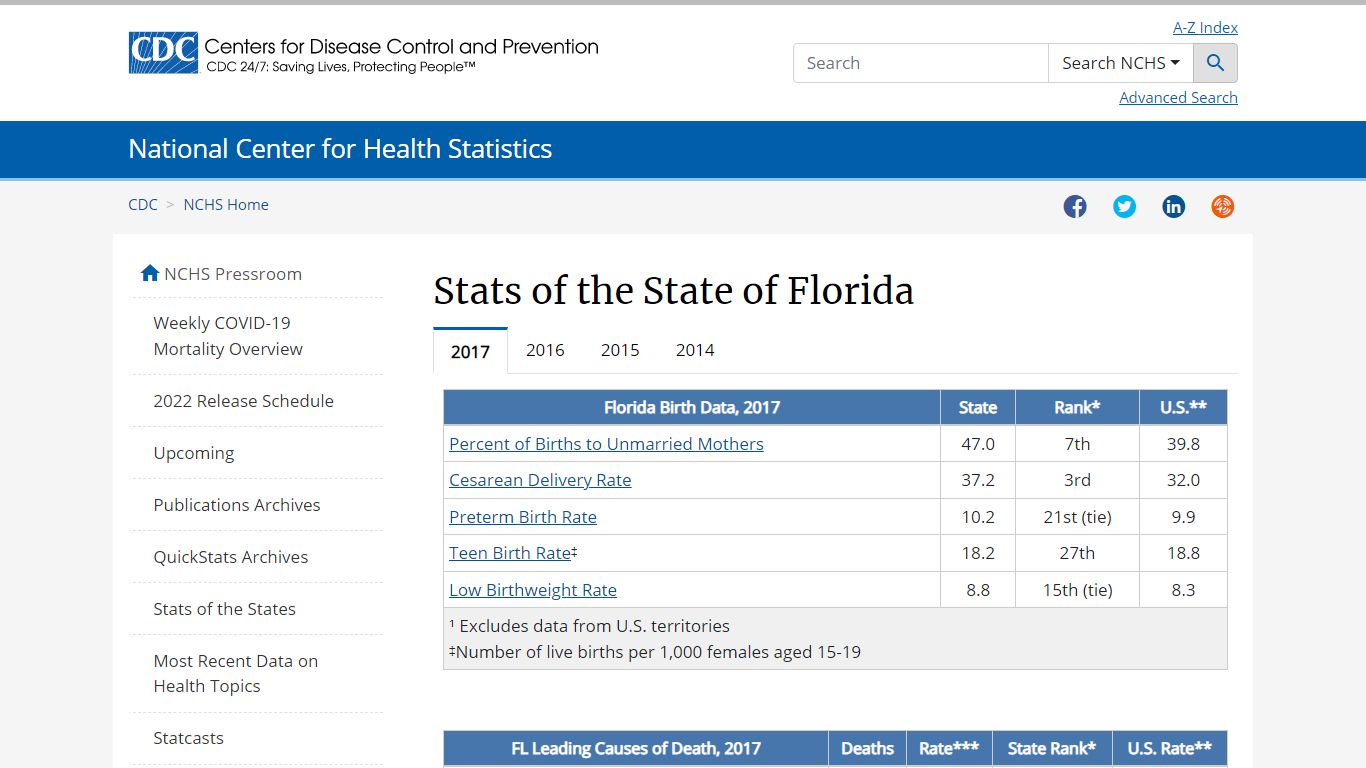Open Cesarean Delivery Rate link
Viewport: 1366px width, 768px height.
540,480
